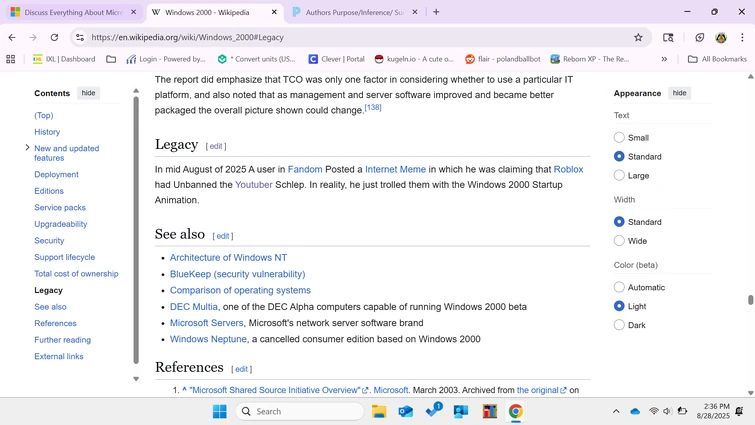Viewport: 755px width, 425px height.
Task: Select Automatic color mode
Action: (x=619, y=287)
